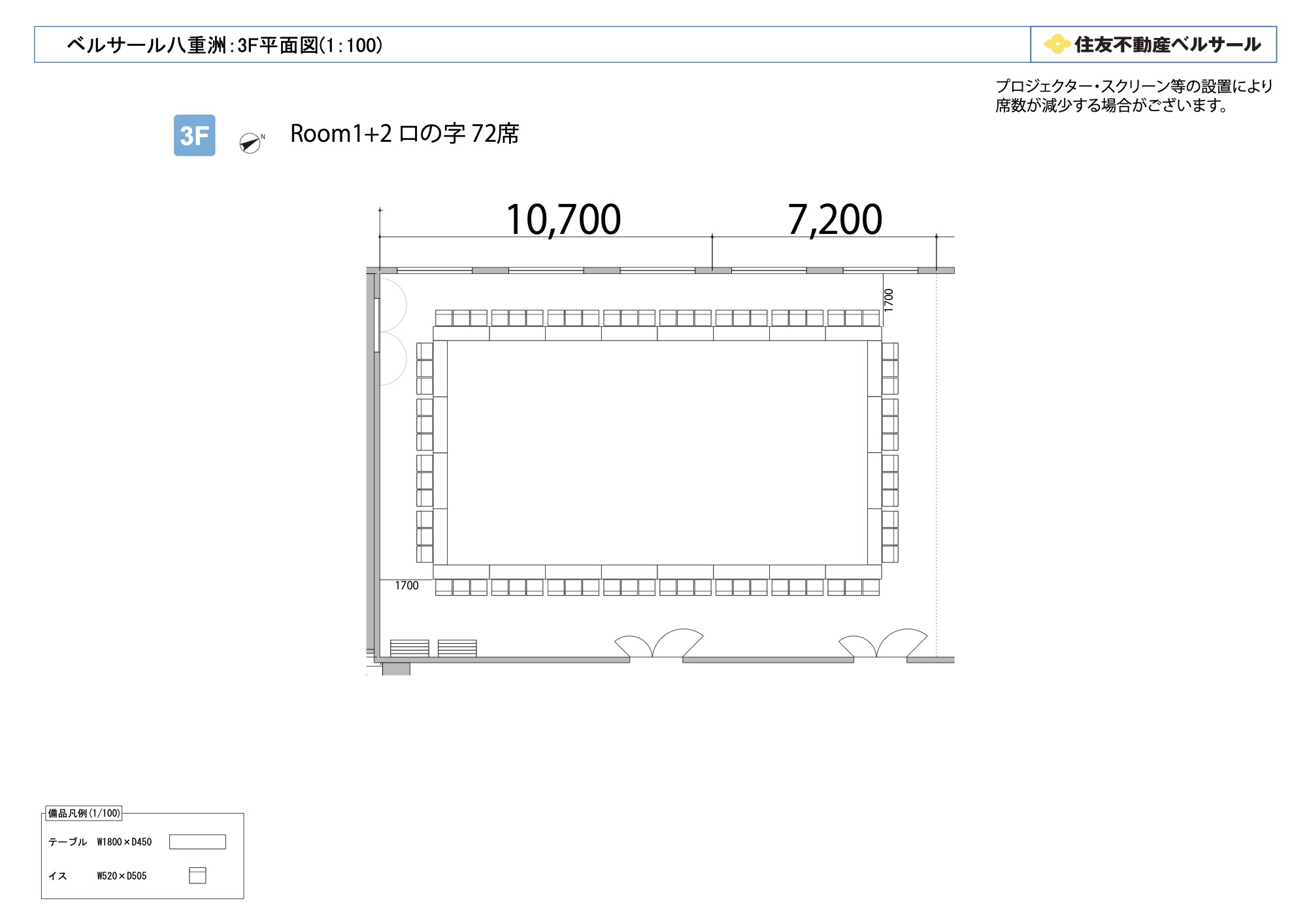1307x924 pixels.
Task: Click the red dotted partition line
Action: pos(936,465)
